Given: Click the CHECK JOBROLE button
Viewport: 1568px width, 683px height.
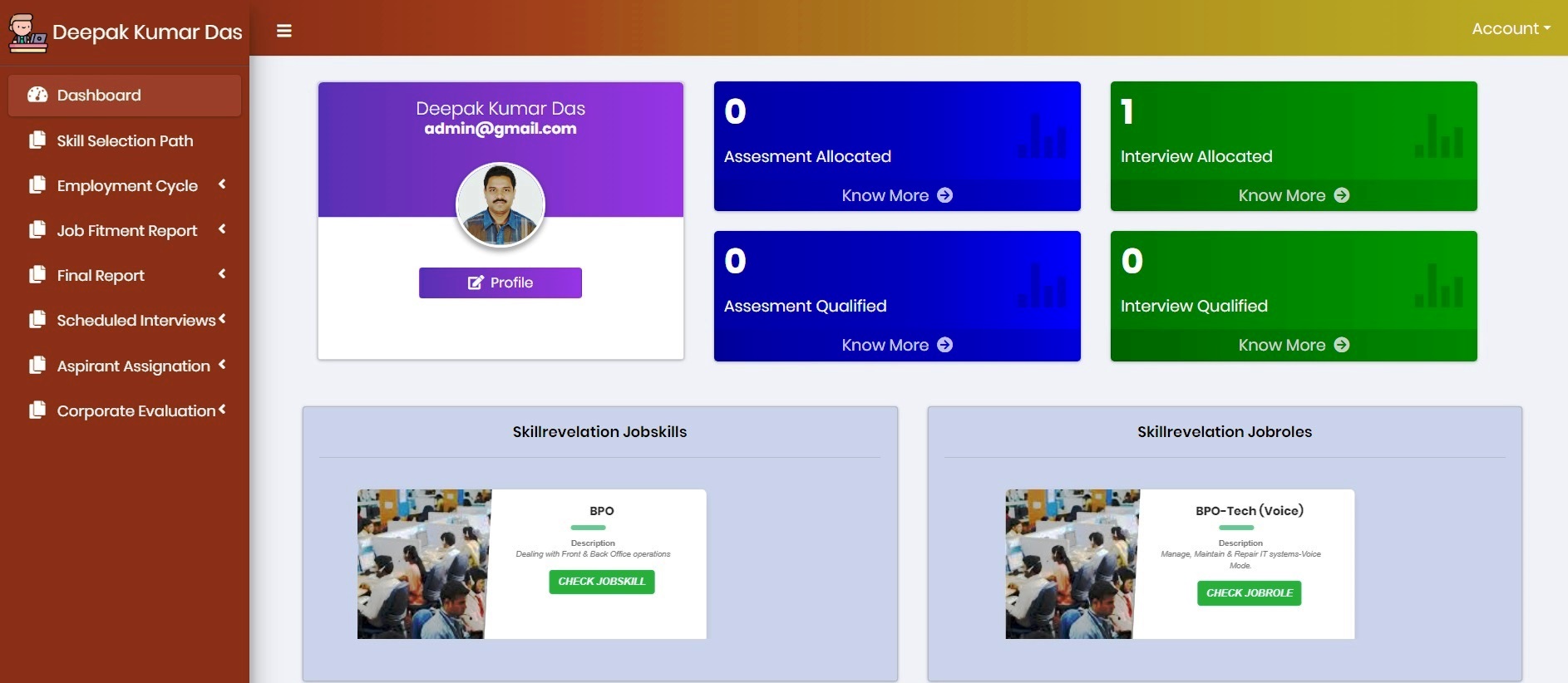Looking at the screenshot, I should [x=1250, y=593].
